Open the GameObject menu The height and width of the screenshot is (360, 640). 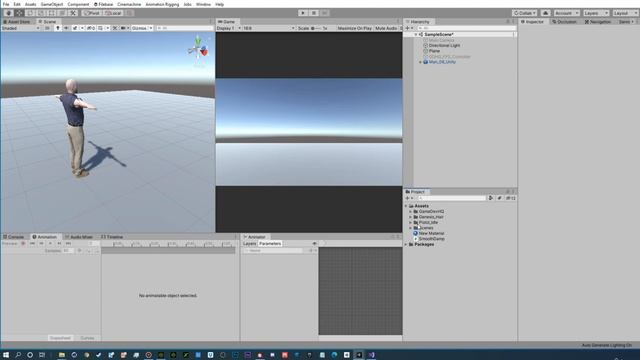pos(52,4)
